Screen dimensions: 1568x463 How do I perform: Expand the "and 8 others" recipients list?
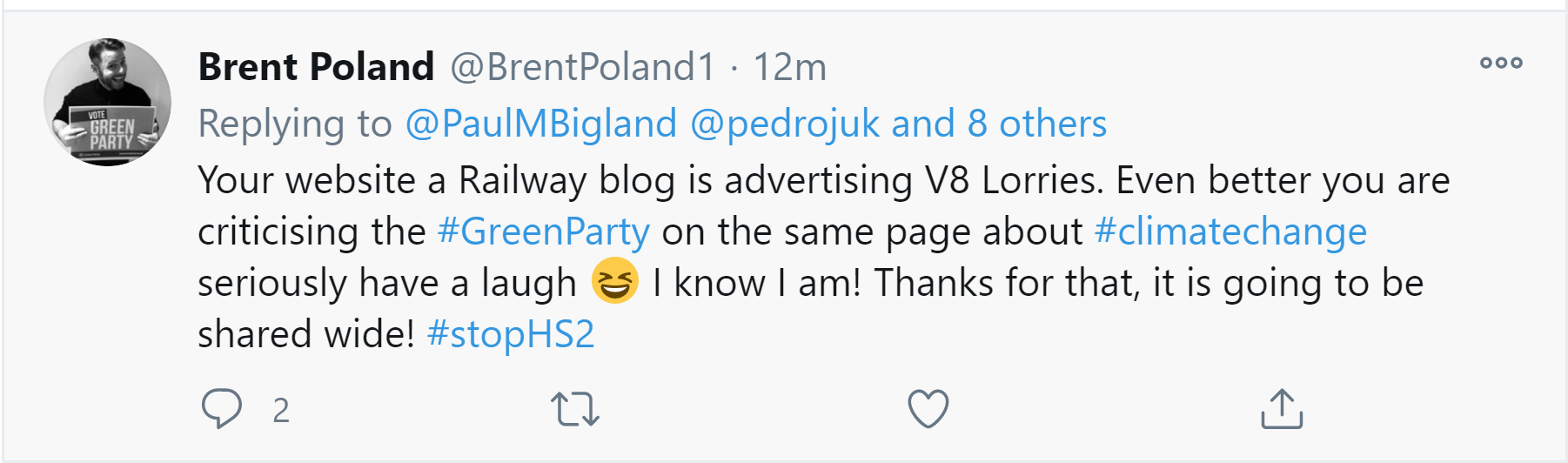(x=999, y=124)
